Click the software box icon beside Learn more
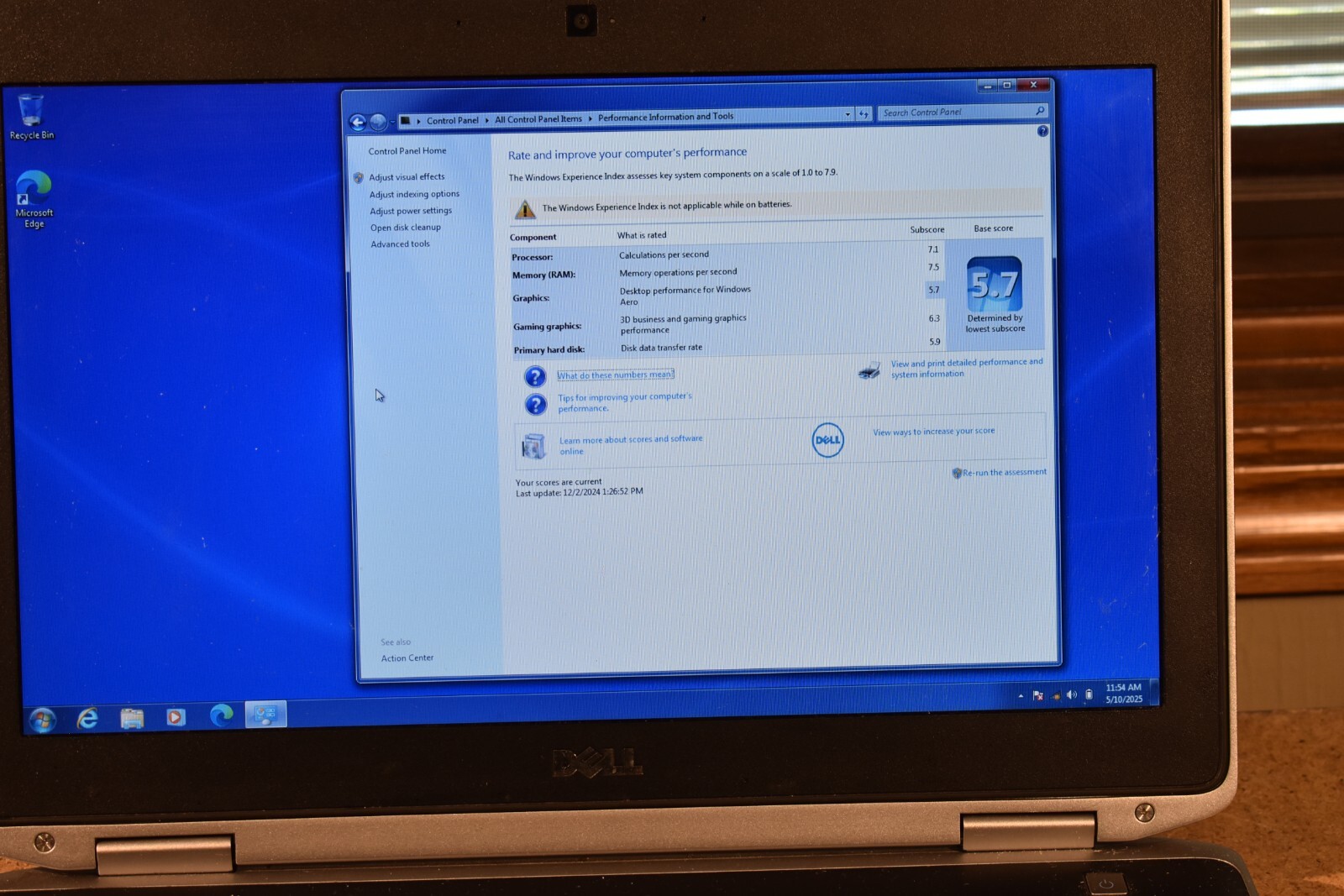 tap(533, 446)
